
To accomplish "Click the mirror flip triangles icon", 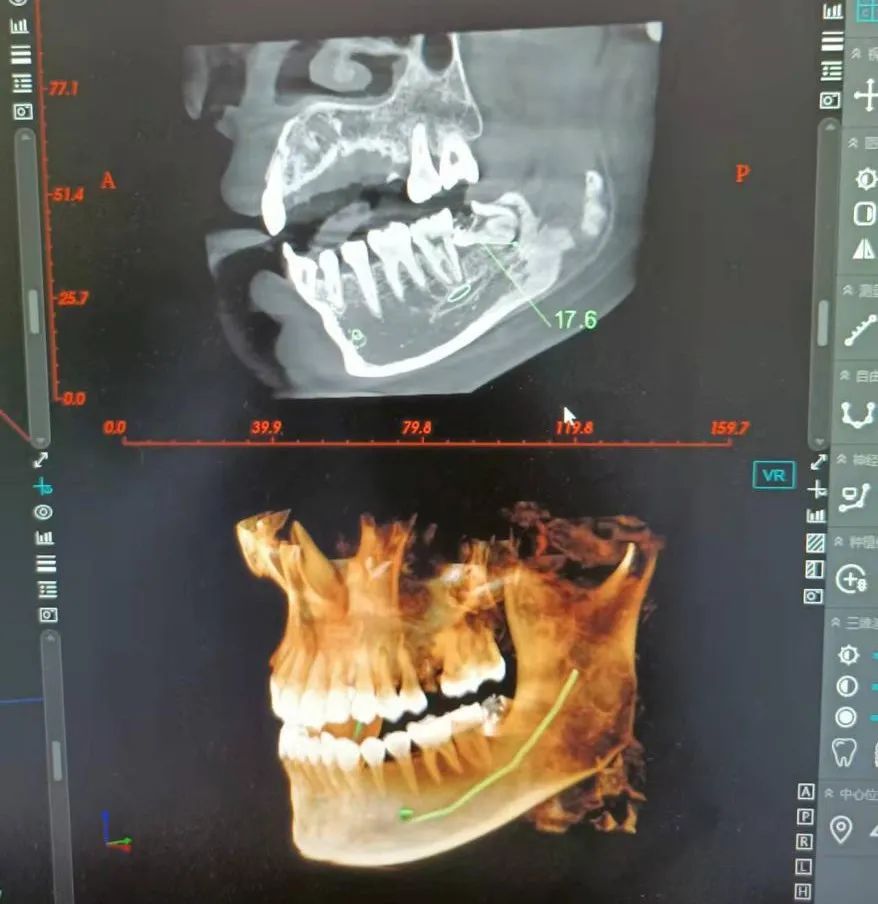I will pos(864,248).
